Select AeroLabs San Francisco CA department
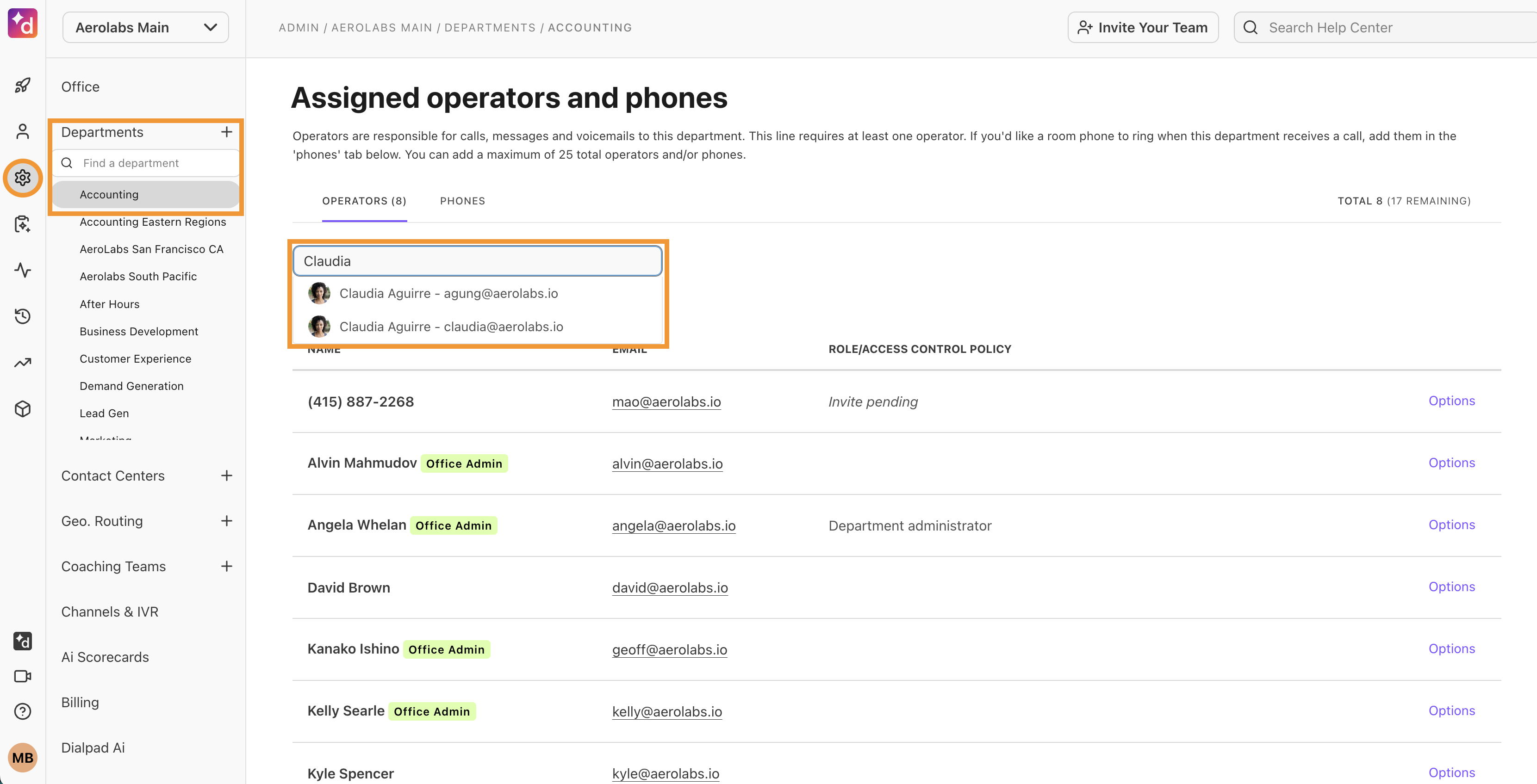The height and width of the screenshot is (784, 1537). pyautogui.click(x=151, y=249)
